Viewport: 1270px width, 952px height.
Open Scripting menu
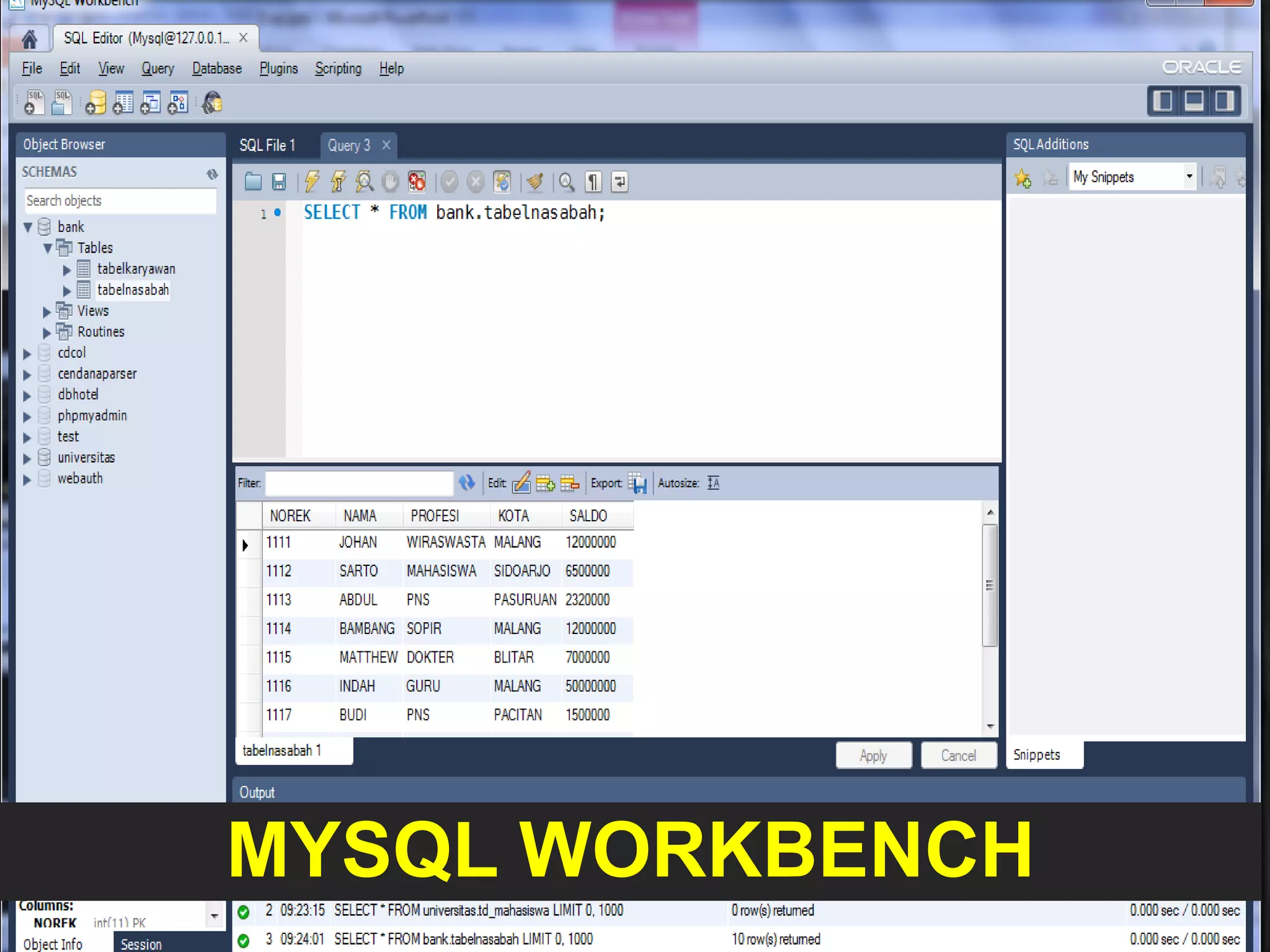click(x=338, y=68)
